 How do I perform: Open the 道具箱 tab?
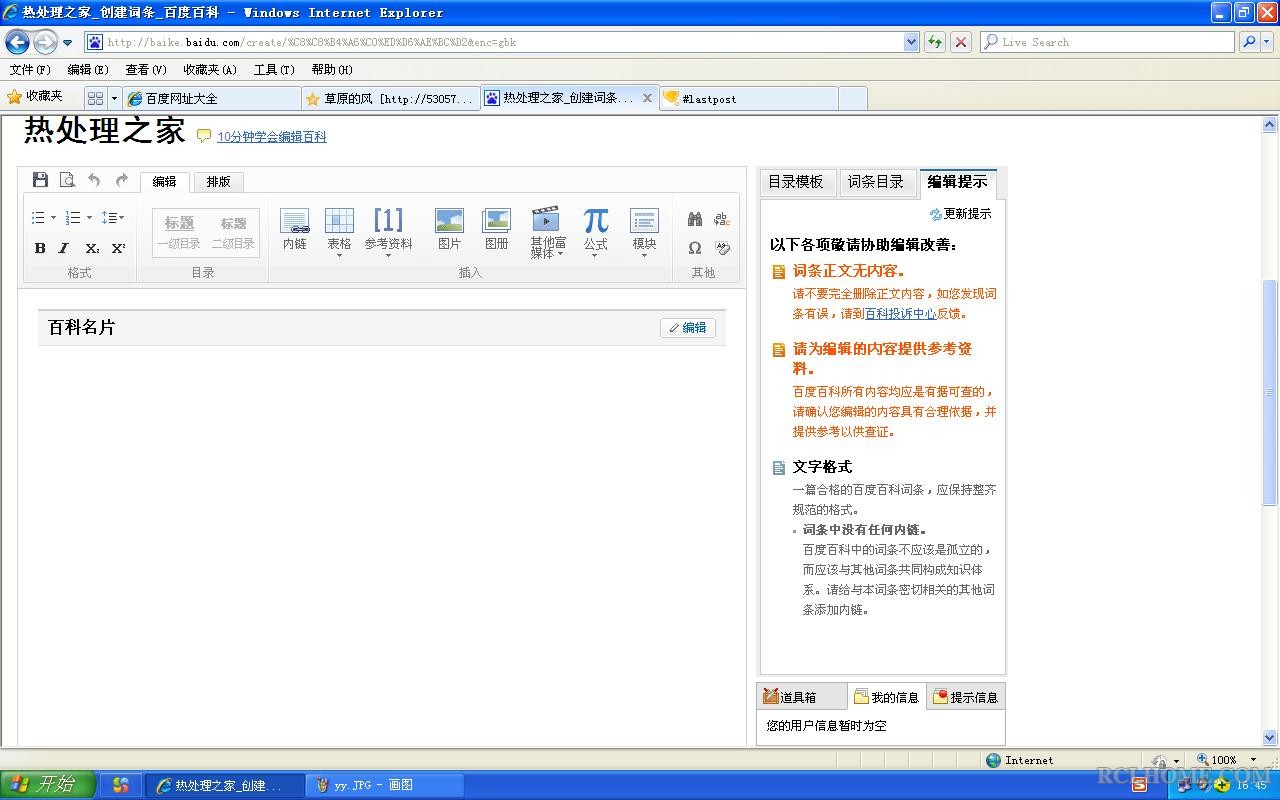coord(800,697)
